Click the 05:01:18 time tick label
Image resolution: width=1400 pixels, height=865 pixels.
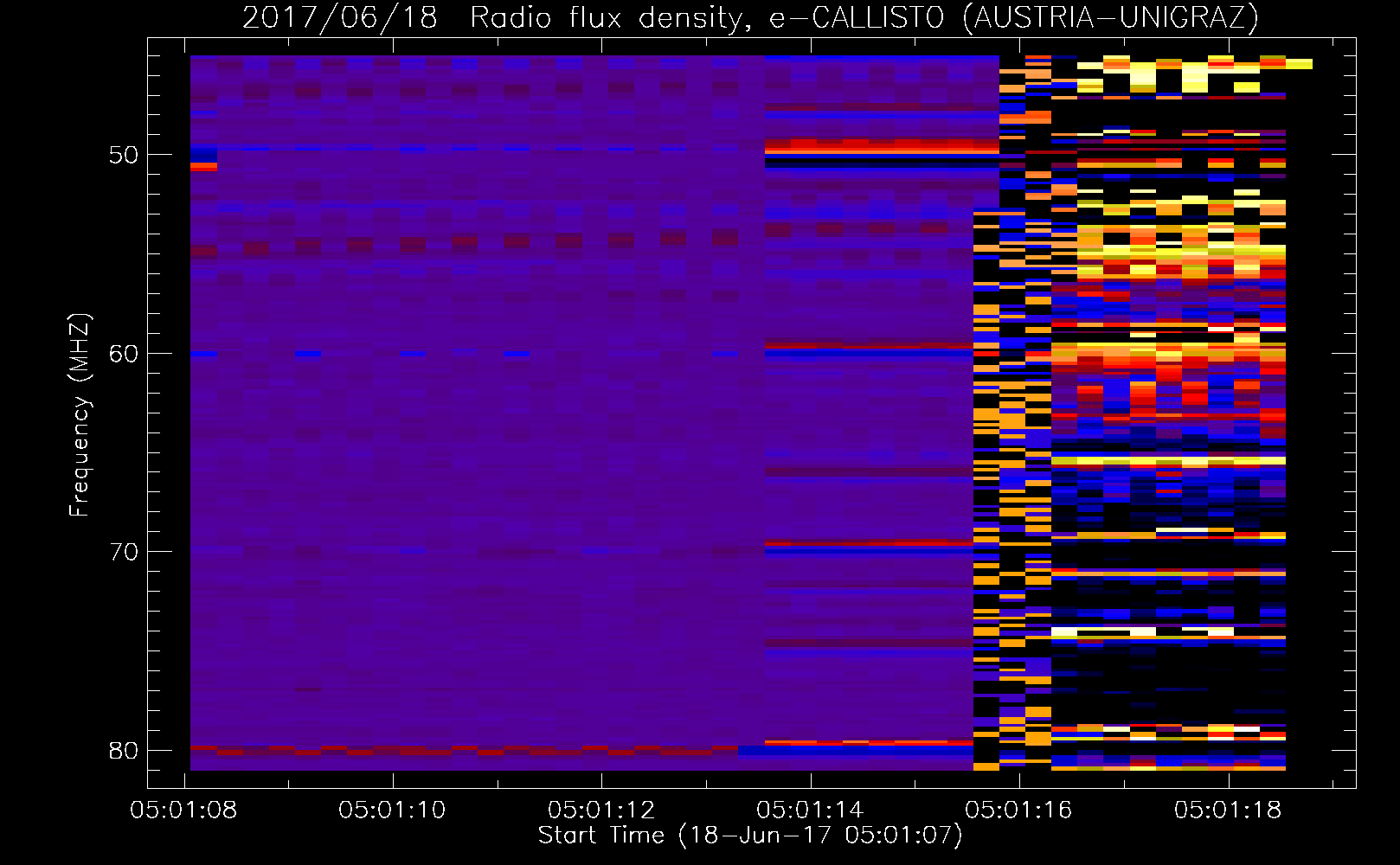click(1228, 811)
